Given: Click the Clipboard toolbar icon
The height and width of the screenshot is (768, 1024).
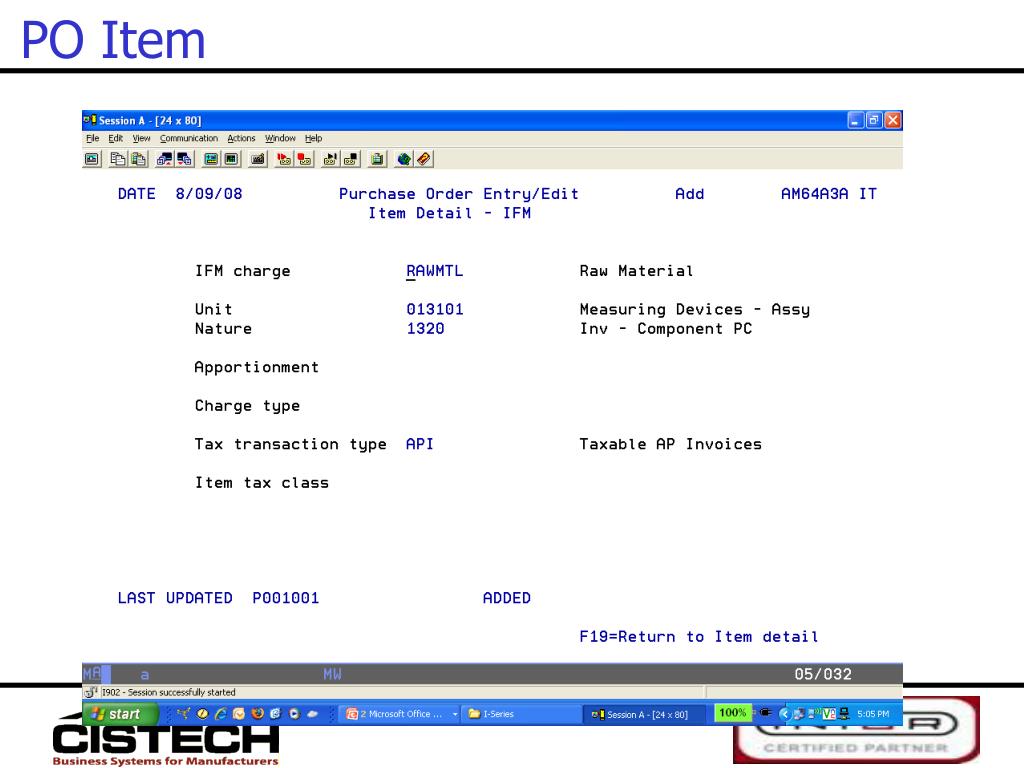Looking at the screenshot, I should pos(377,159).
